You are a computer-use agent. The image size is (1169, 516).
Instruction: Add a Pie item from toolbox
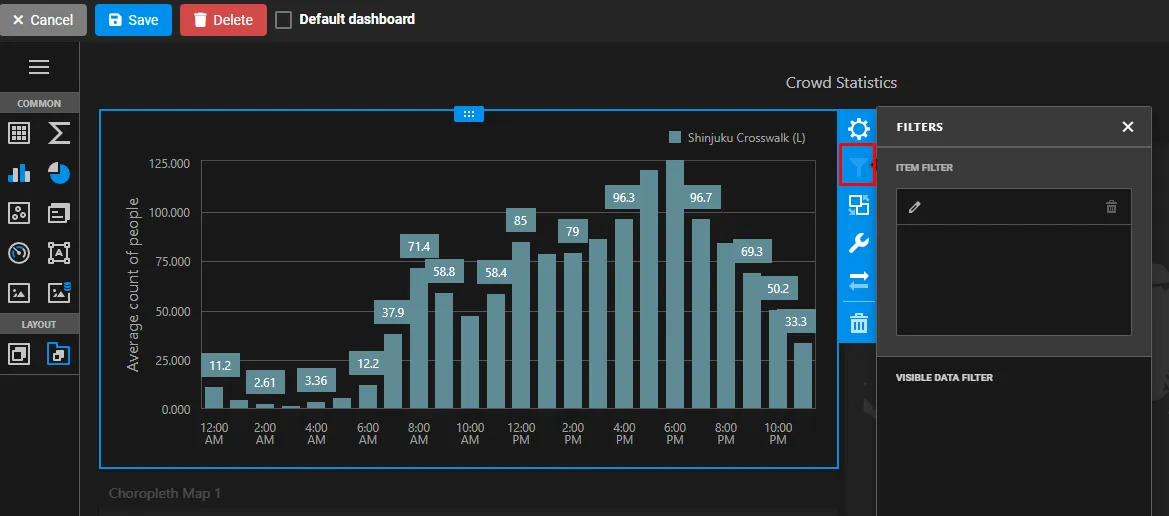click(59, 173)
